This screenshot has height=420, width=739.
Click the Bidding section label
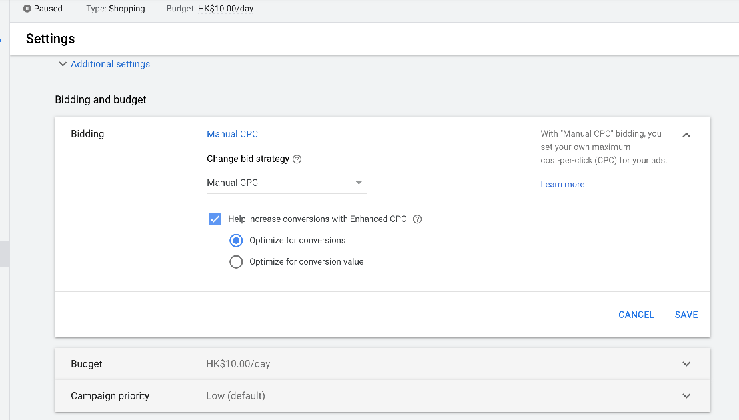[x=87, y=134]
